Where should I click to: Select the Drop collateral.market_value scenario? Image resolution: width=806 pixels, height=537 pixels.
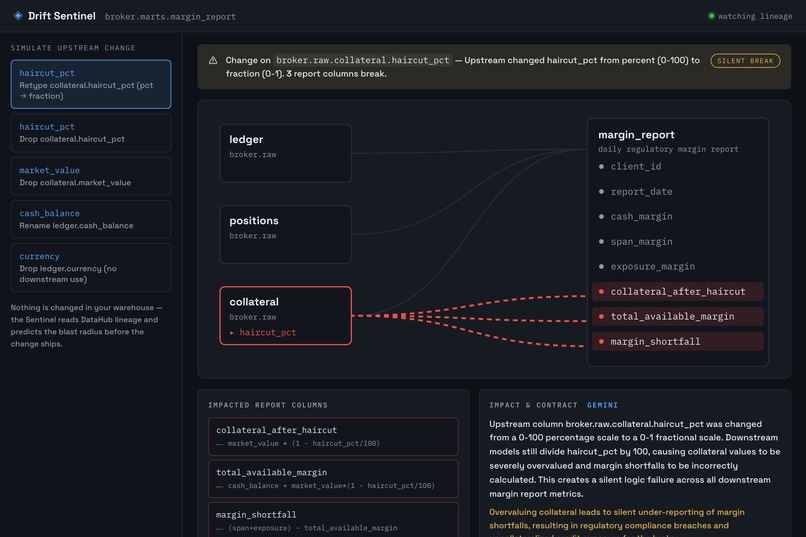coord(91,176)
